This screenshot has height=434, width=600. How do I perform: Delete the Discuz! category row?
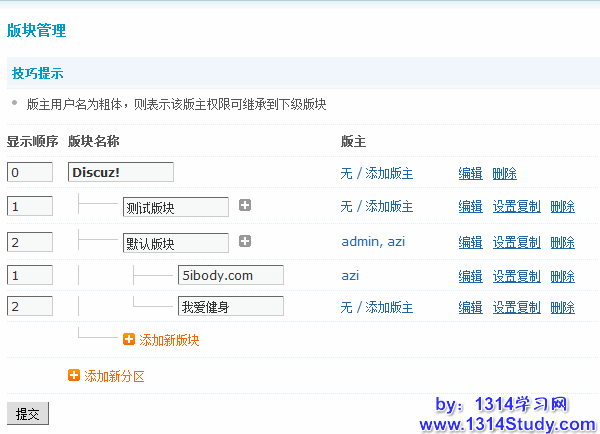point(504,173)
